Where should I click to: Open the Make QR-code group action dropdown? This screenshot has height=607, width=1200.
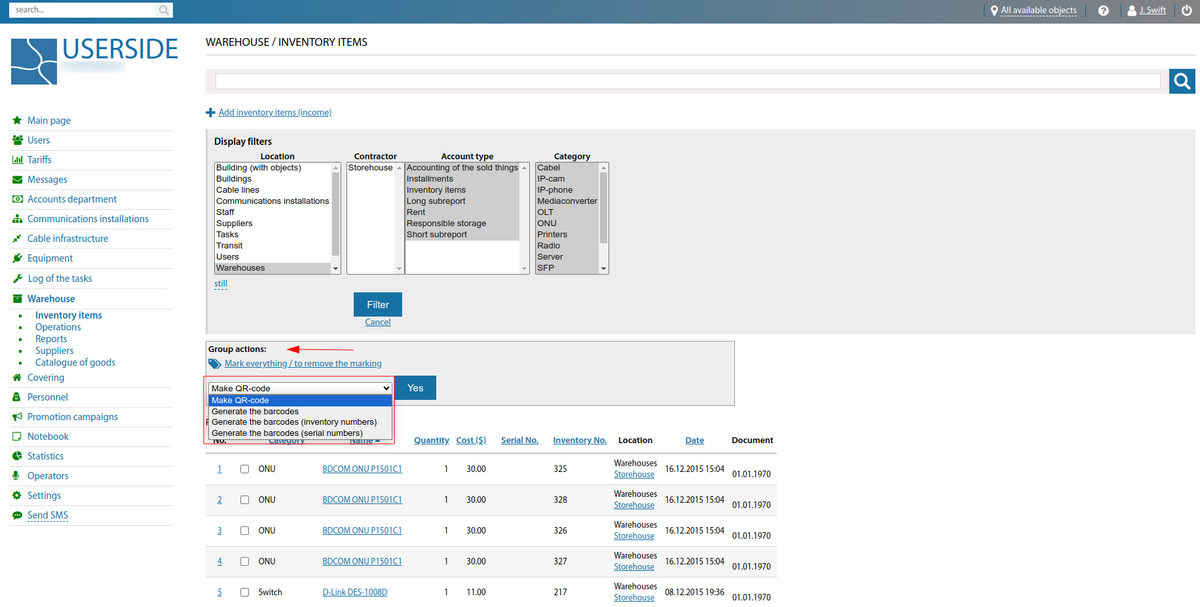300,388
